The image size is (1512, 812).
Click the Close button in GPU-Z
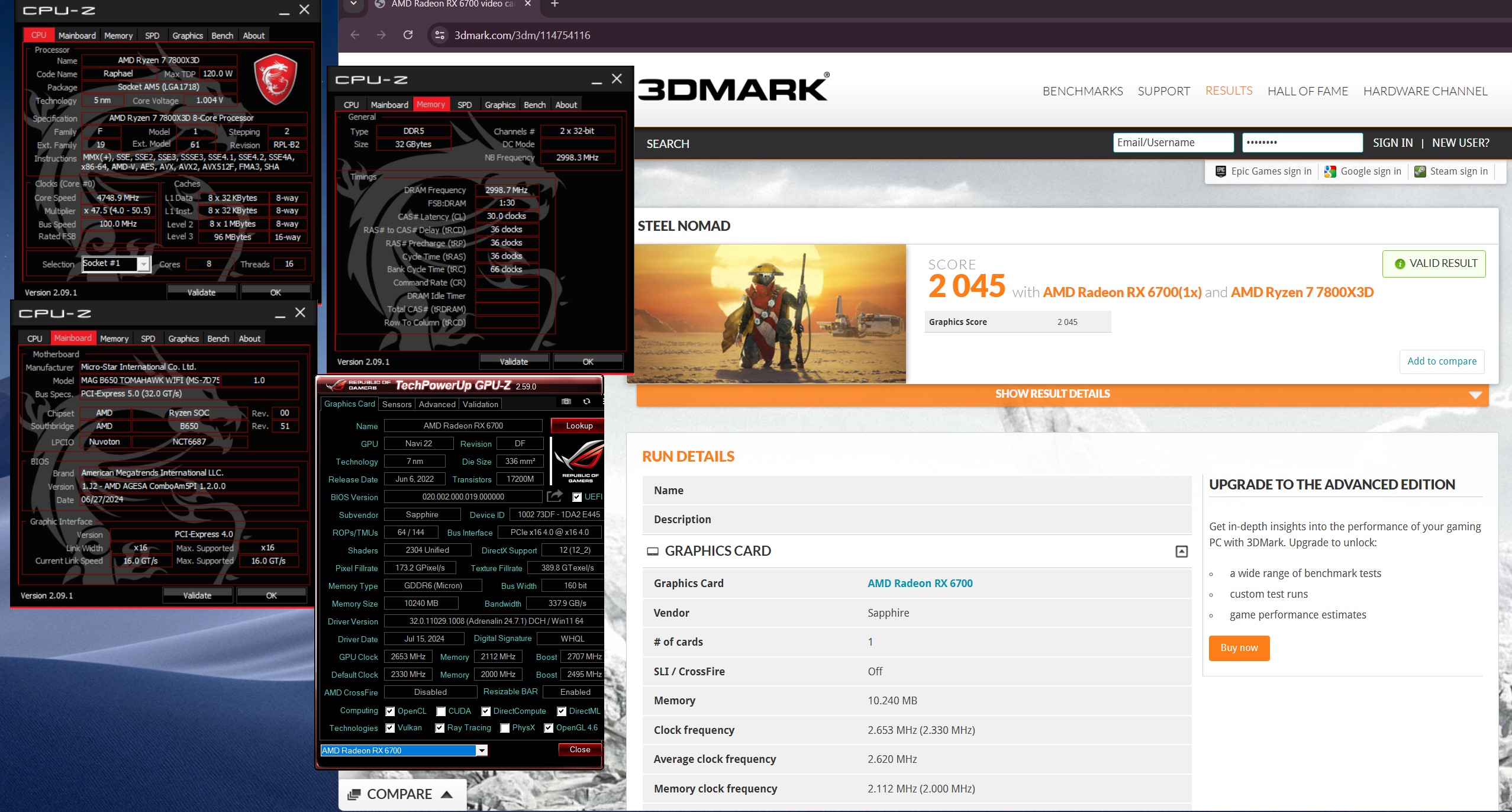pyautogui.click(x=579, y=750)
